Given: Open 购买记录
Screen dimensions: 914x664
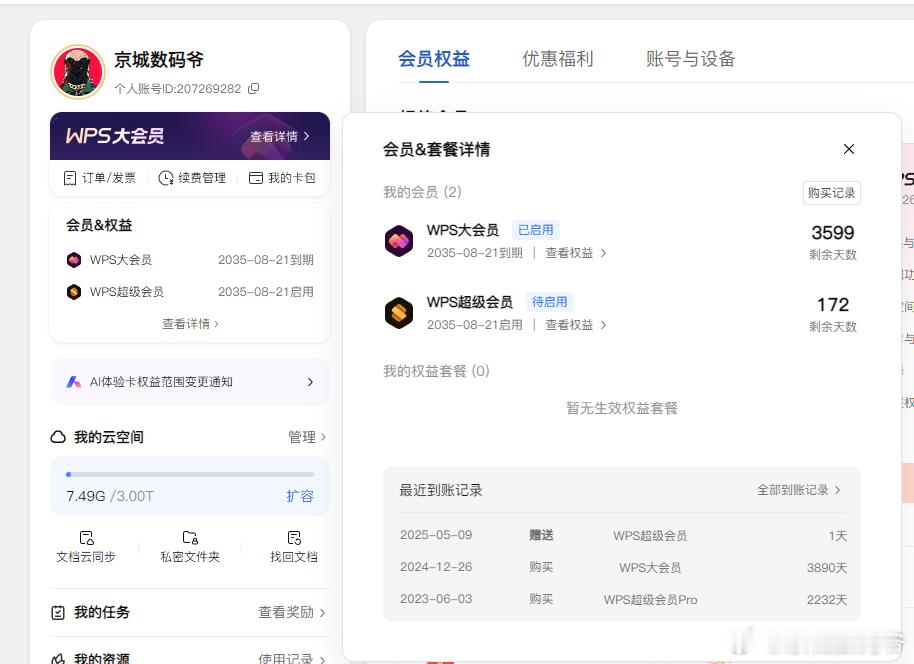Looking at the screenshot, I should pos(830,193).
